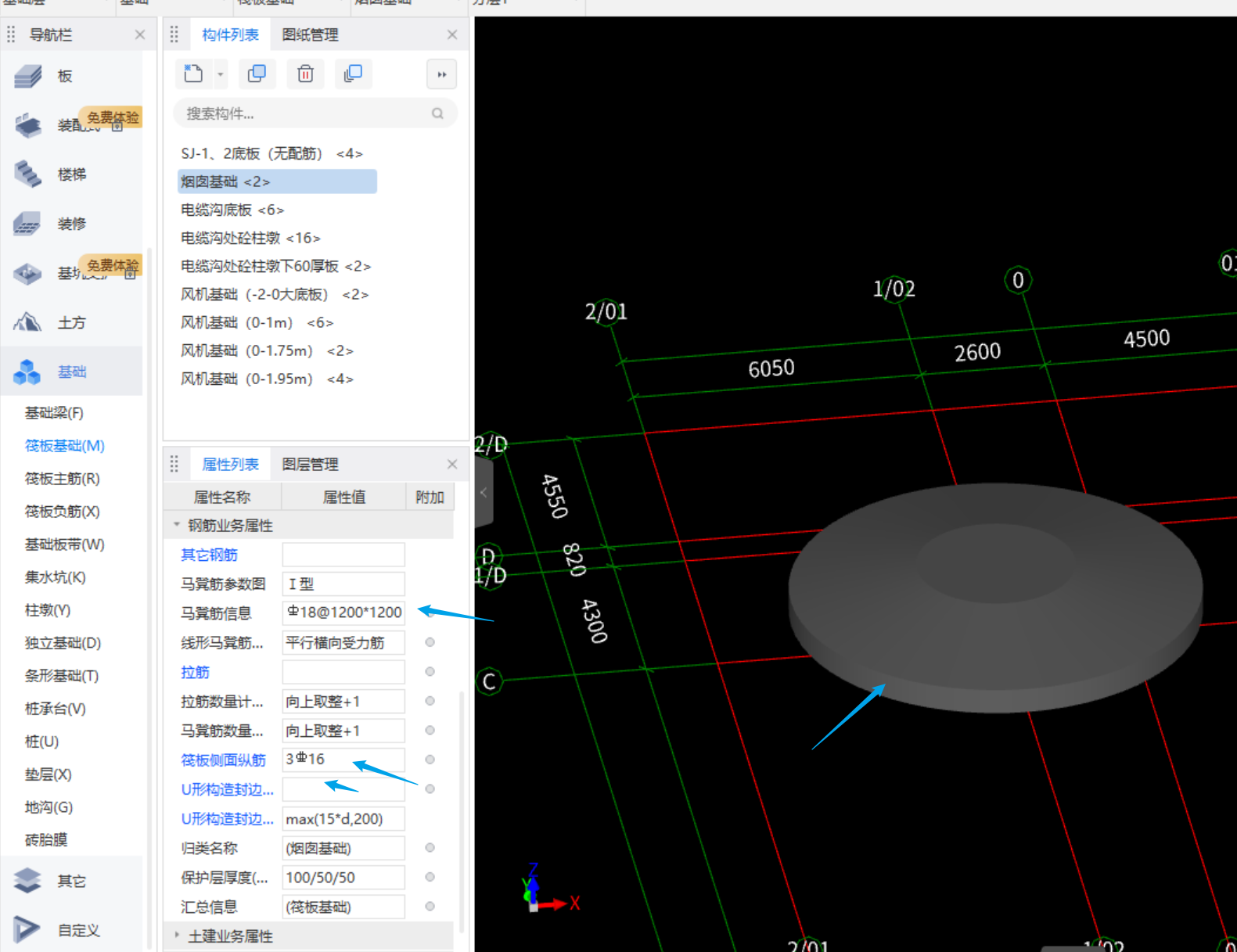Open the 装配式 category icon
This screenshot has width=1237, height=952.
[27, 125]
